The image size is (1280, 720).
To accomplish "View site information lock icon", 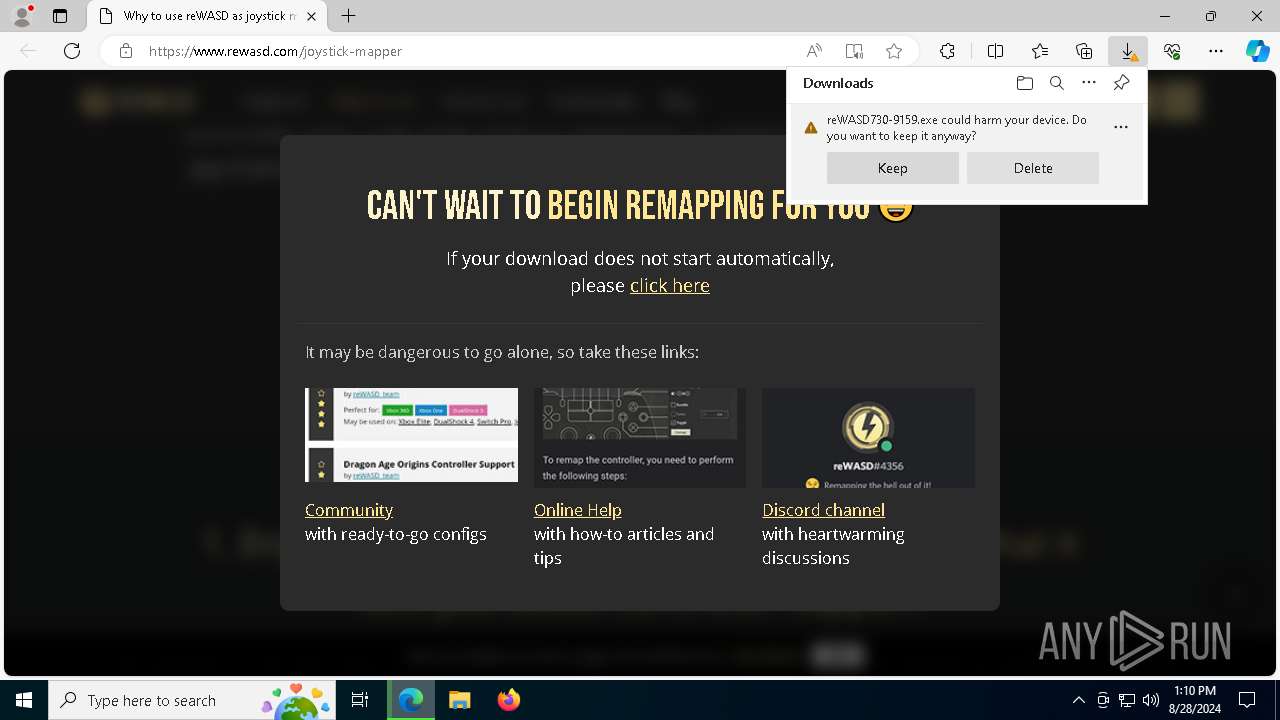I will [x=126, y=51].
